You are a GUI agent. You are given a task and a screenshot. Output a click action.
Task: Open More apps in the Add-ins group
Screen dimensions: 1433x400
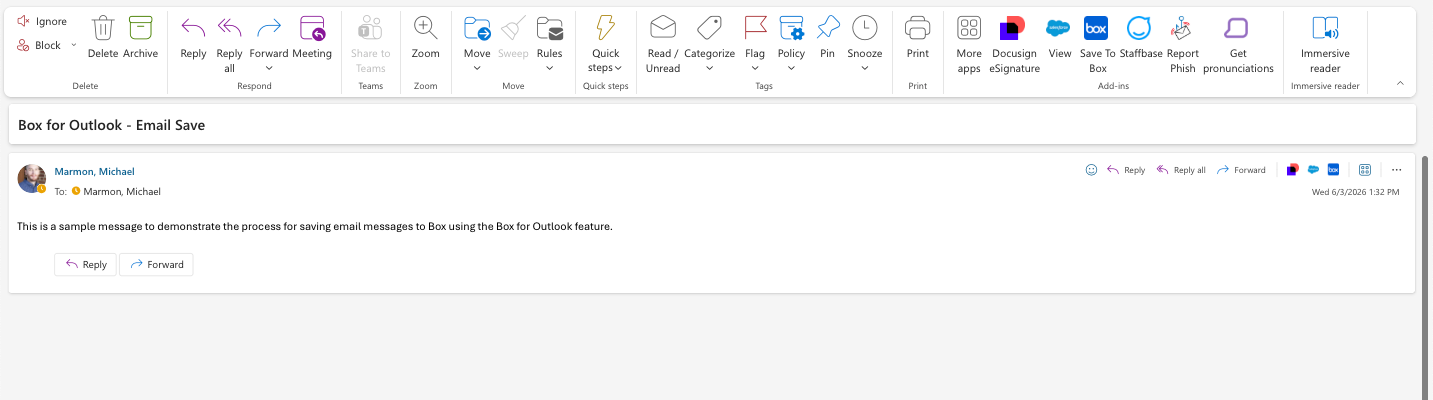pos(969,44)
